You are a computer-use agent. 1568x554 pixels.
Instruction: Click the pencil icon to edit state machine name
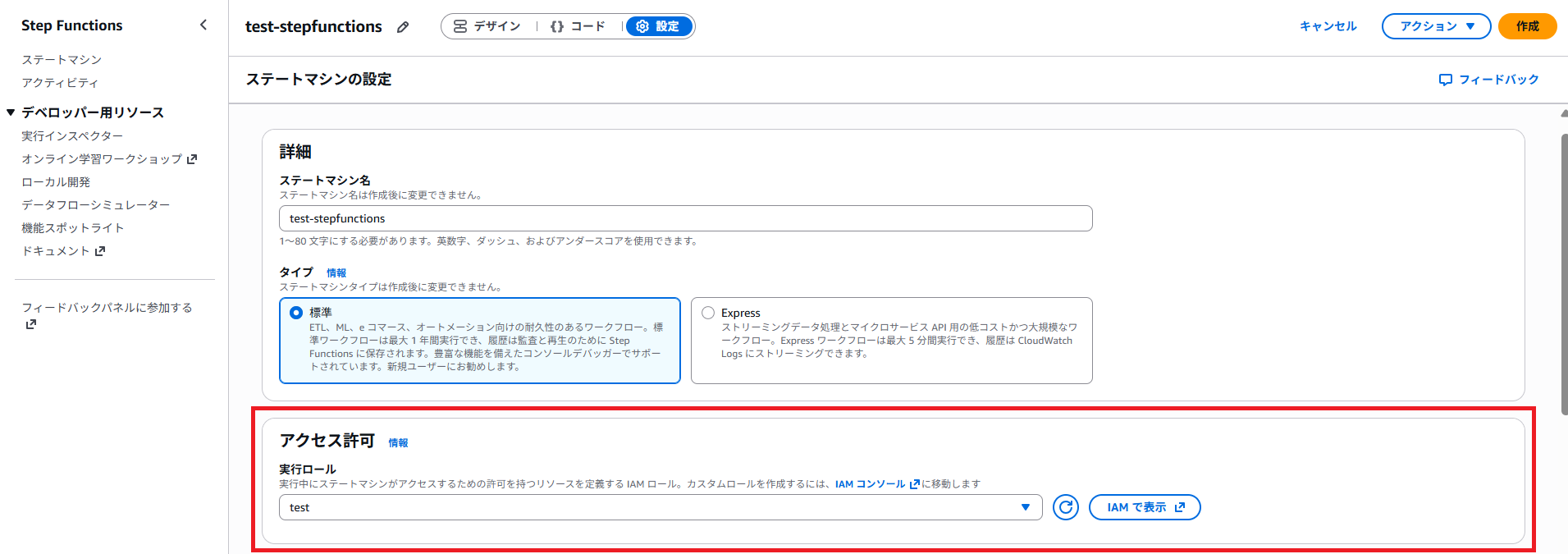pyautogui.click(x=403, y=27)
